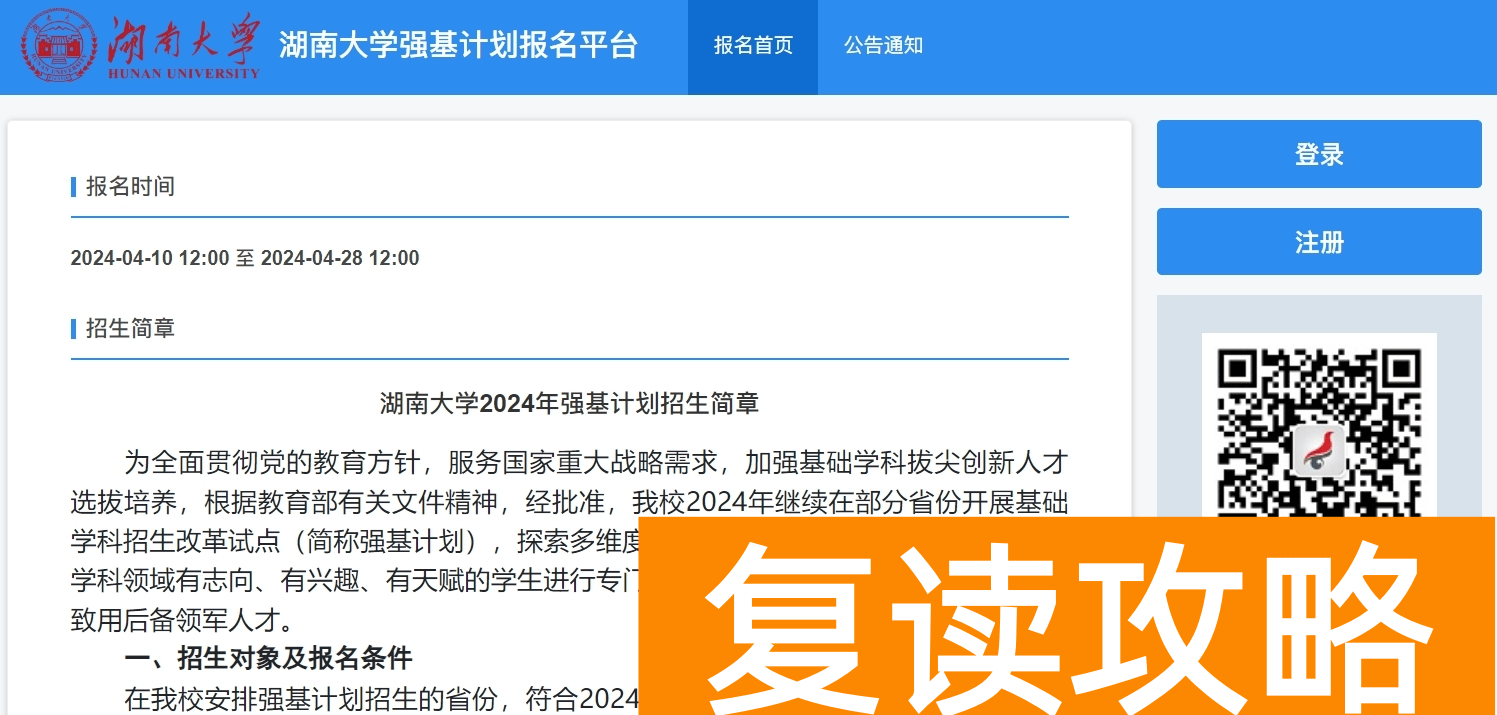Open the 公告通知 tab
The image size is (1497, 715).
point(883,45)
